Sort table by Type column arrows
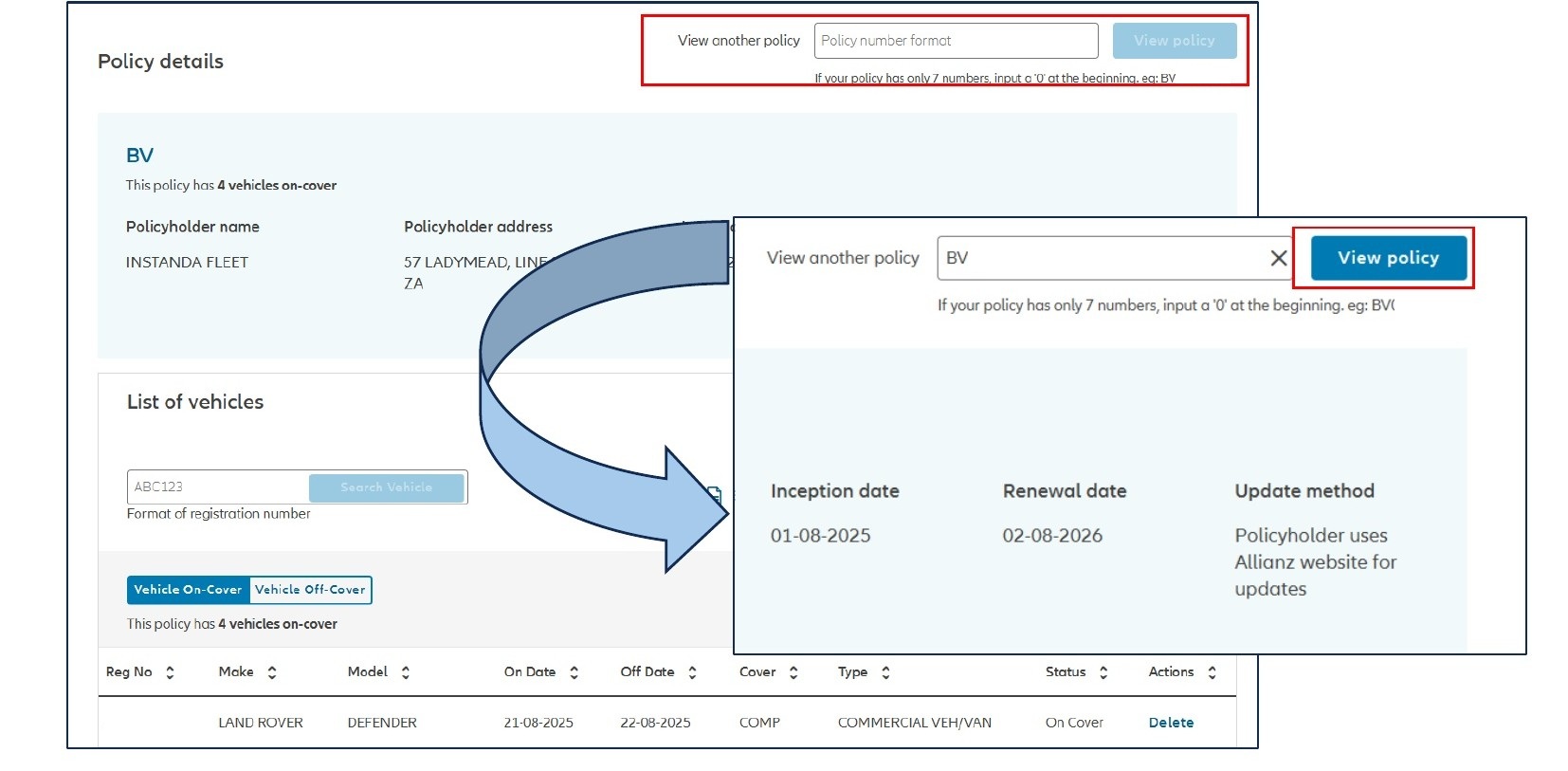The width and height of the screenshot is (1568, 771). coord(885,672)
